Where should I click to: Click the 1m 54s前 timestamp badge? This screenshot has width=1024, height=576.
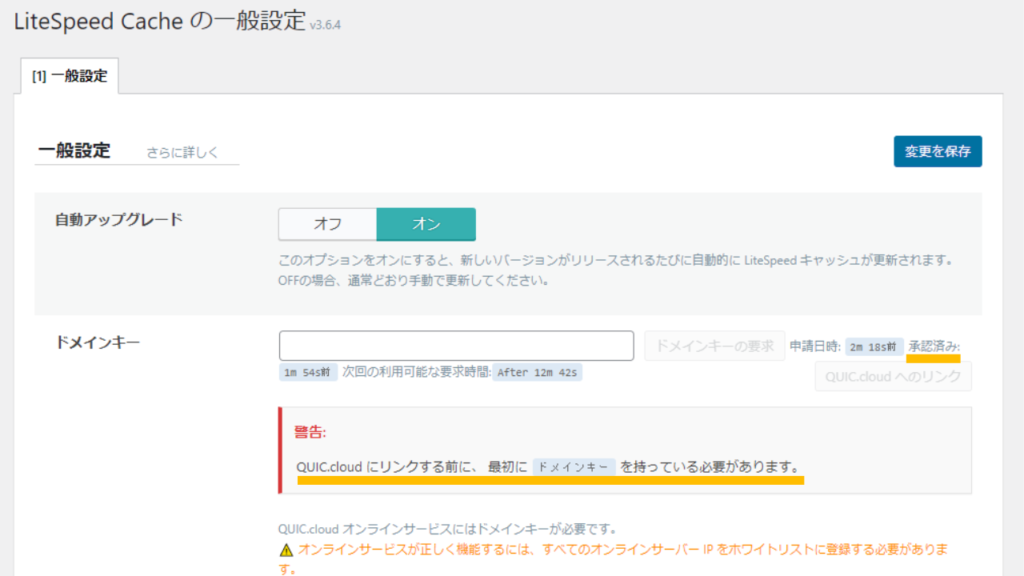(308, 372)
